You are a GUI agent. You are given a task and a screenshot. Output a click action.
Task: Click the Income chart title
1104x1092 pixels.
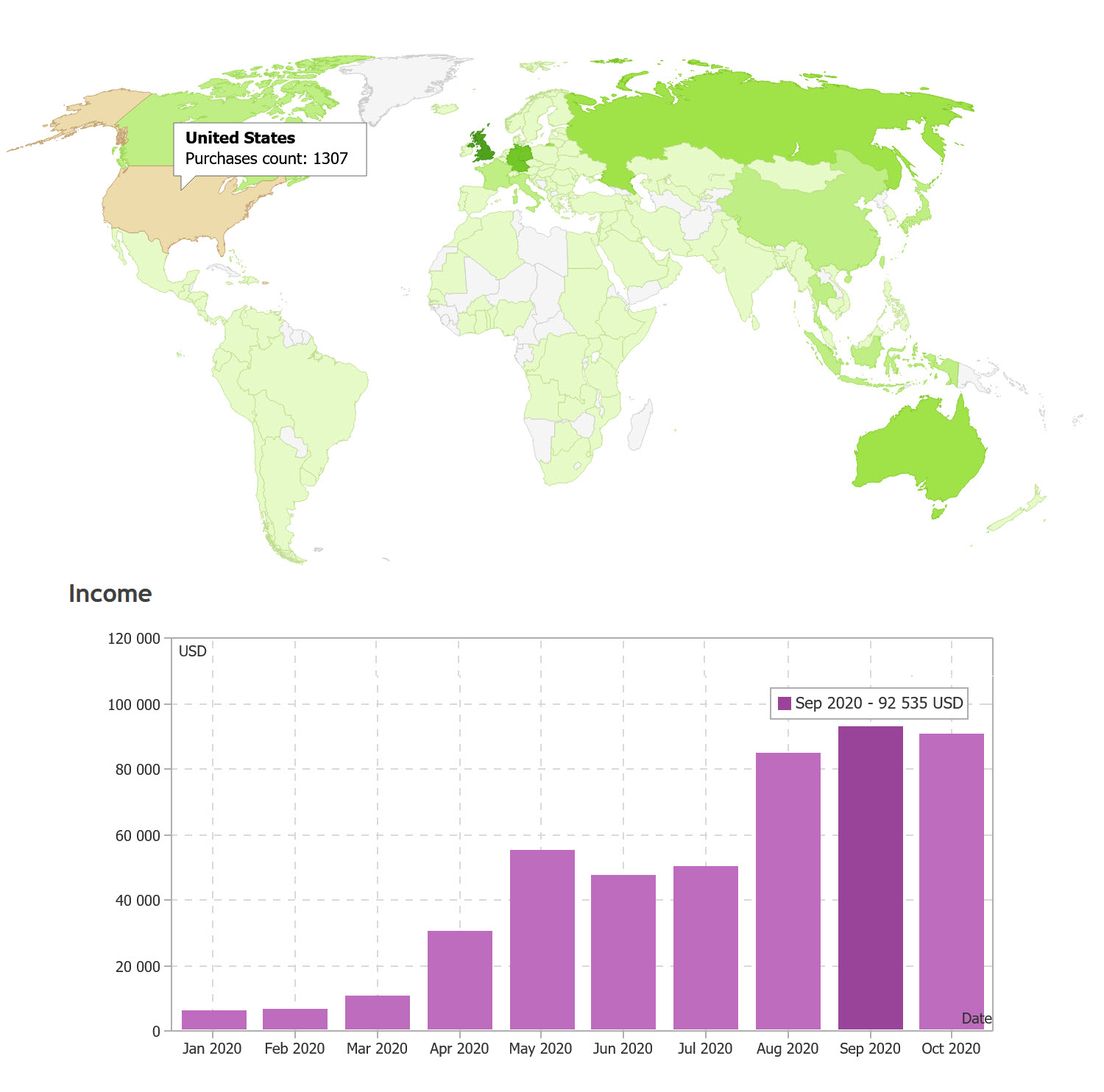[x=110, y=593]
